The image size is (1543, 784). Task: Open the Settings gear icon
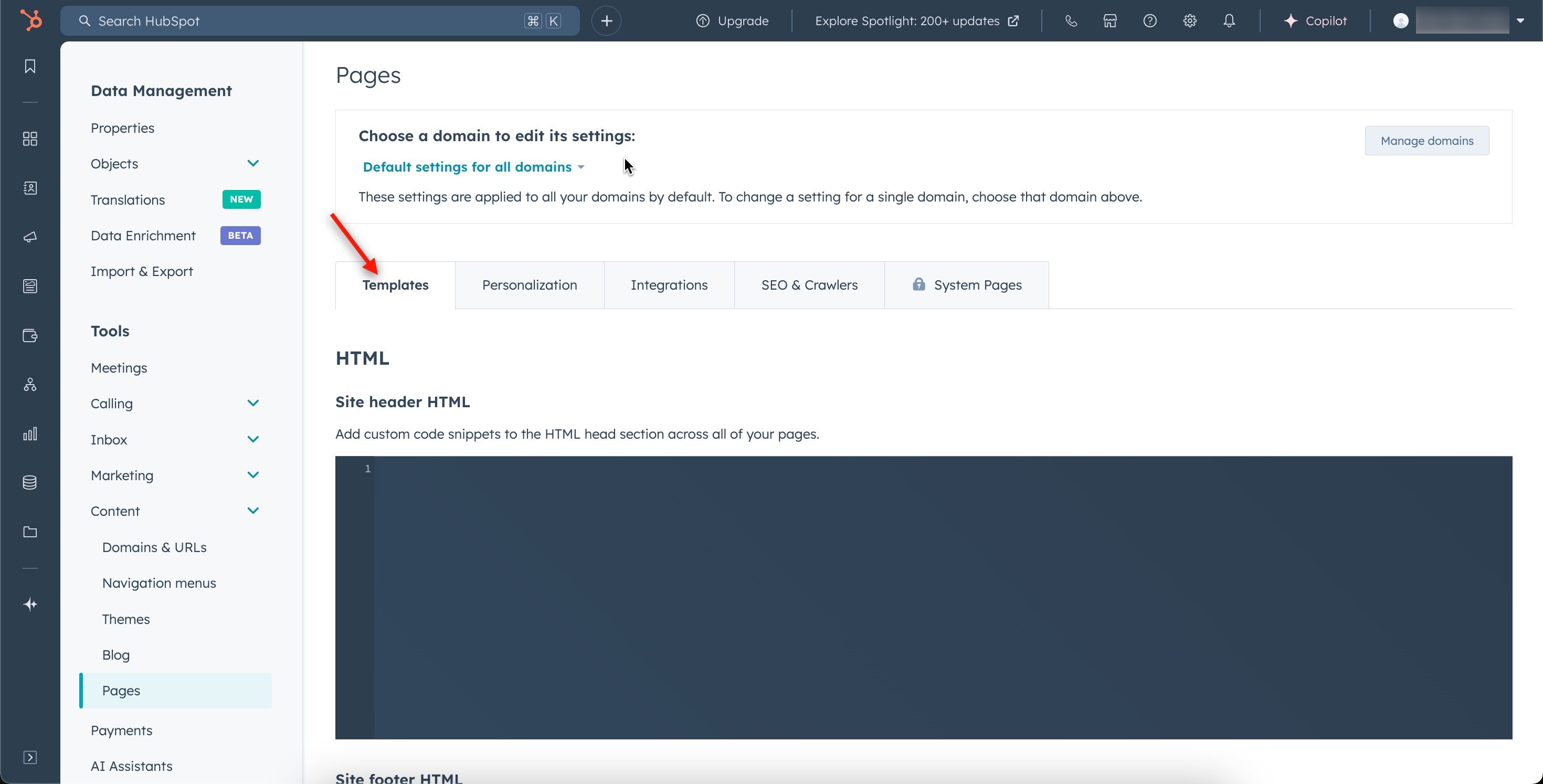[x=1190, y=21]
